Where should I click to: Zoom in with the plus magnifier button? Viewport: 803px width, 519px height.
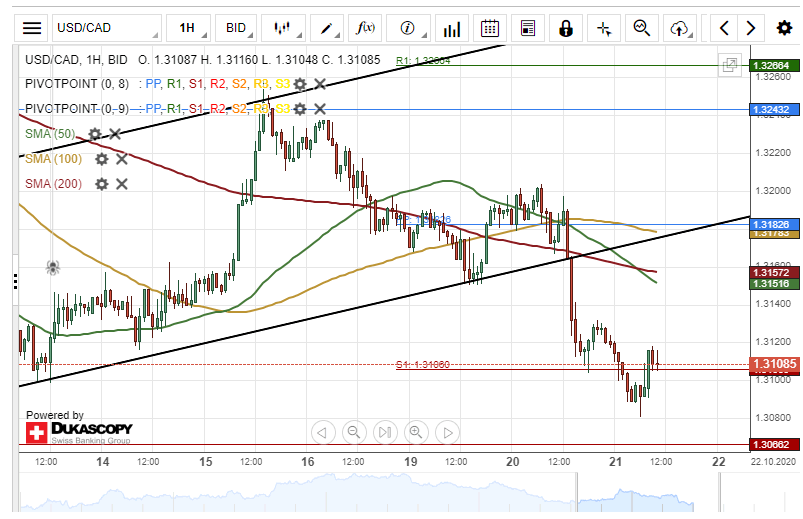tap(416, 432)
